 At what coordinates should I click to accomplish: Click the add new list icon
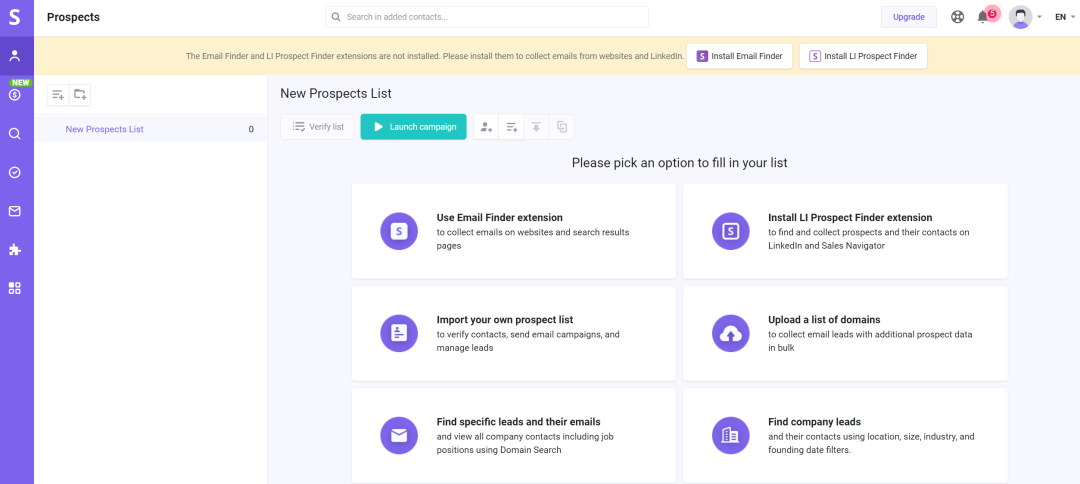(58, 95)
